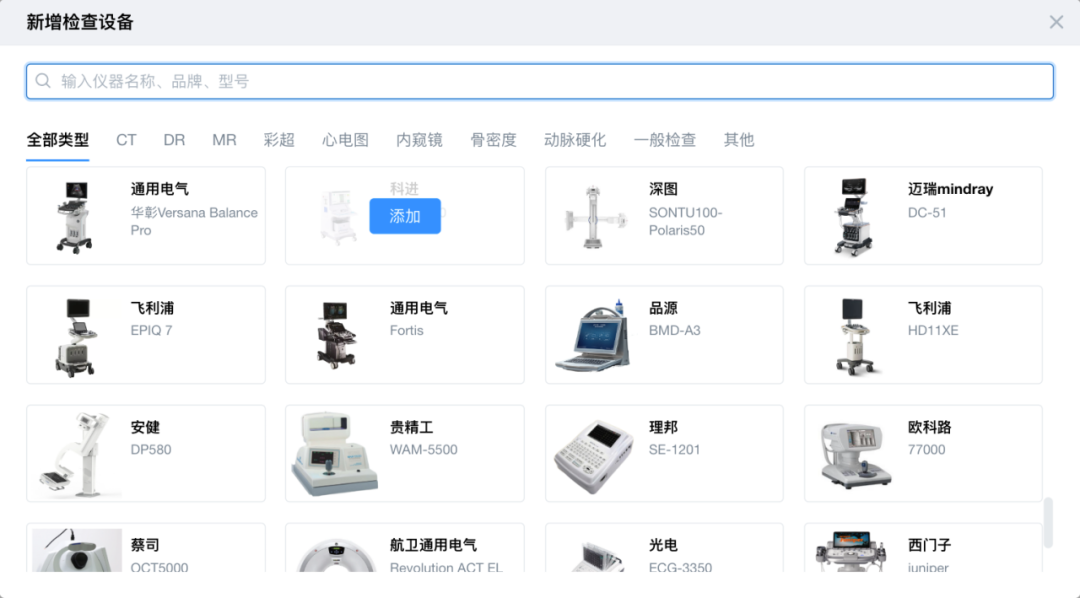Screen dimensions: 1080x598
Task: Switch to the MR tab
Action: pyautogui.click(x=225, y=140)
